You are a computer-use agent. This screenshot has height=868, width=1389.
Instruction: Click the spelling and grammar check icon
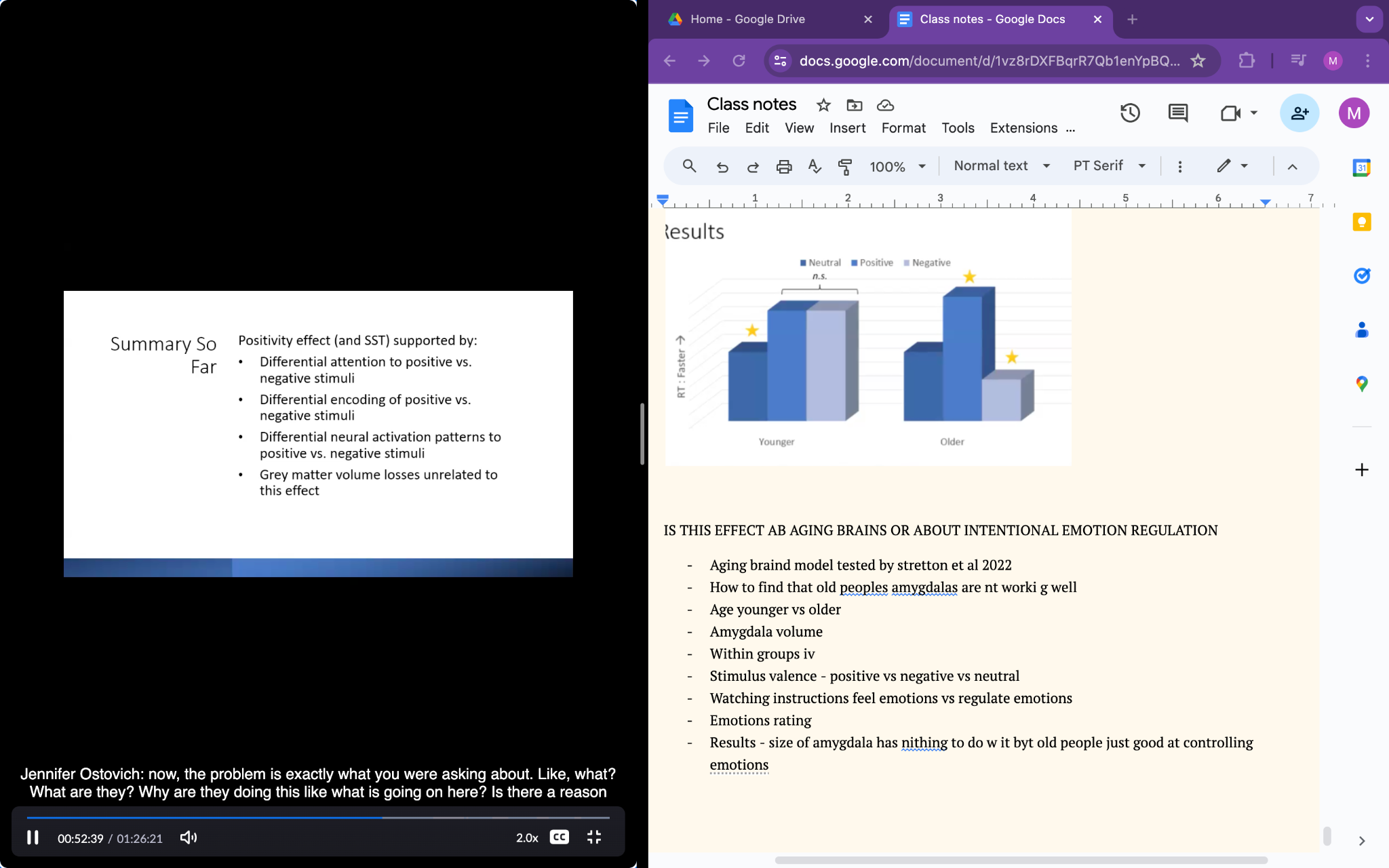815,166
